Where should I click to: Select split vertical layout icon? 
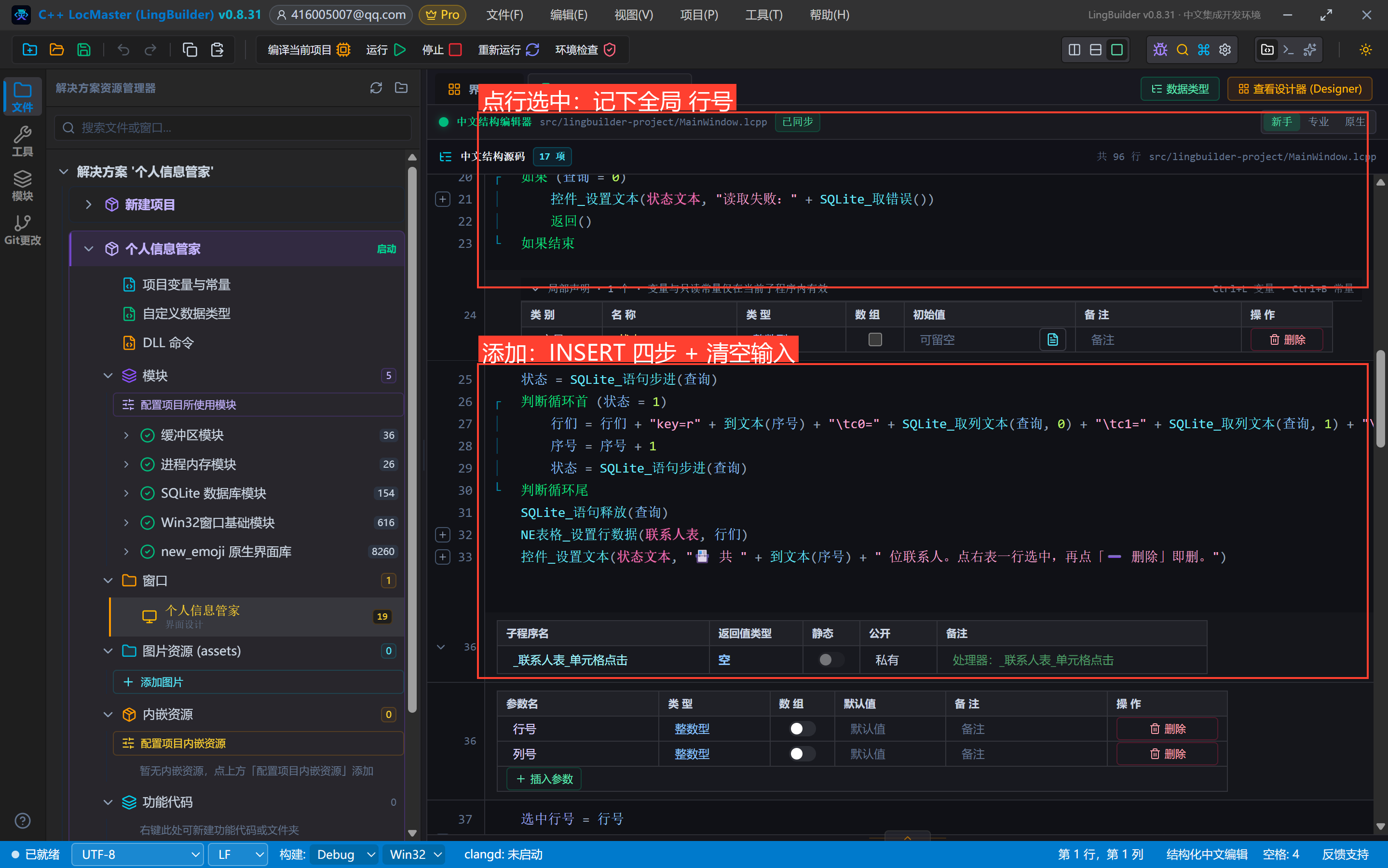(x=1074, y=50)
